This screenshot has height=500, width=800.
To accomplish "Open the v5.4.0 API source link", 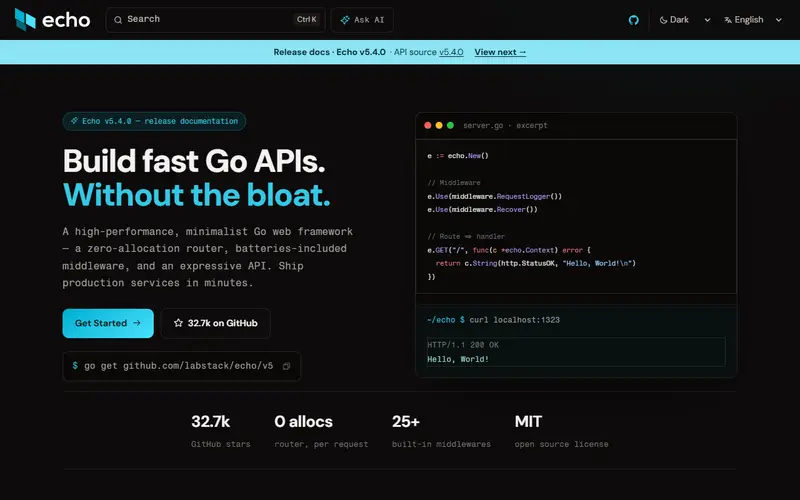I will tap(451, 52).
